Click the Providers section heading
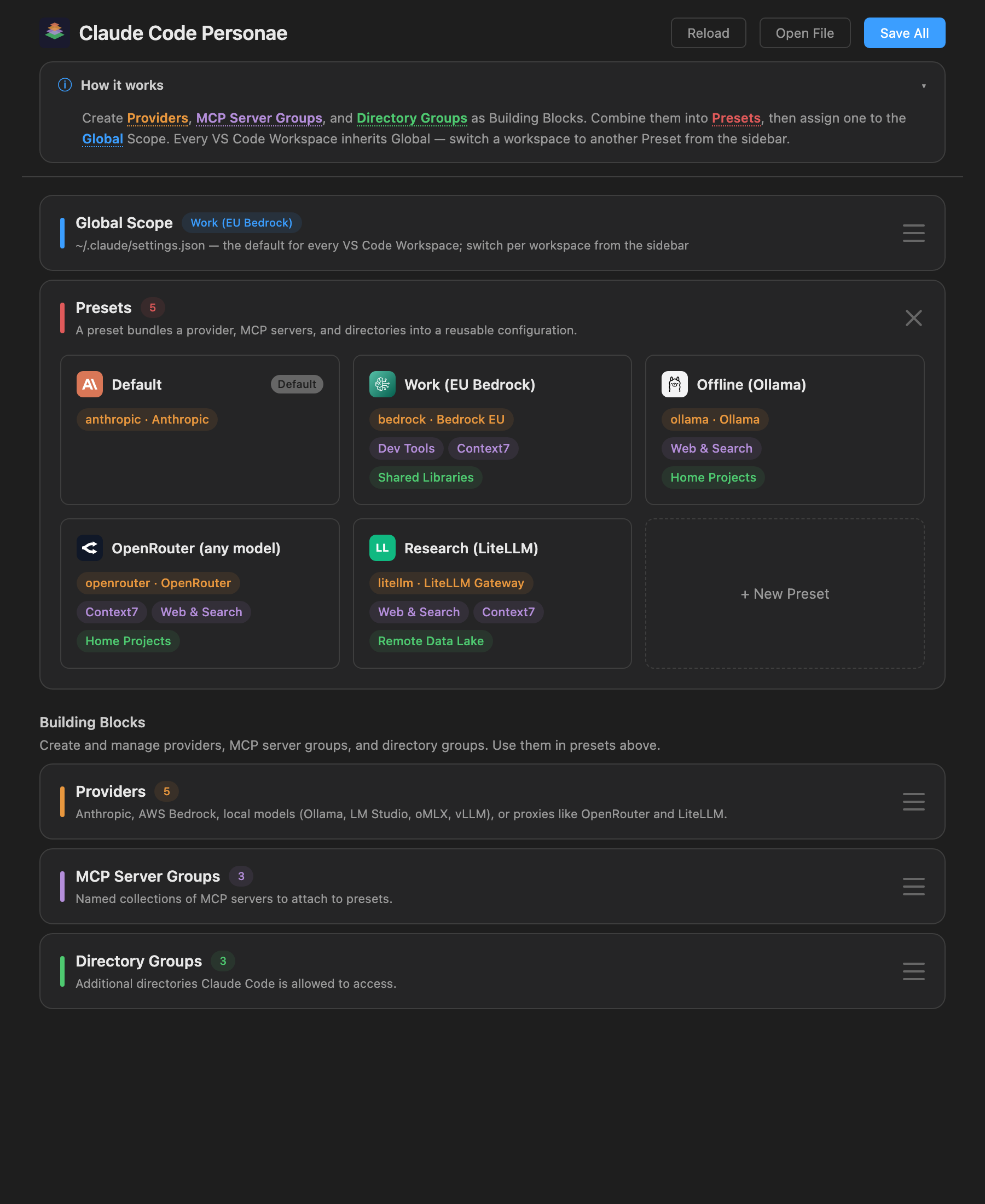 pyautogui.click(x=110, y=791)
